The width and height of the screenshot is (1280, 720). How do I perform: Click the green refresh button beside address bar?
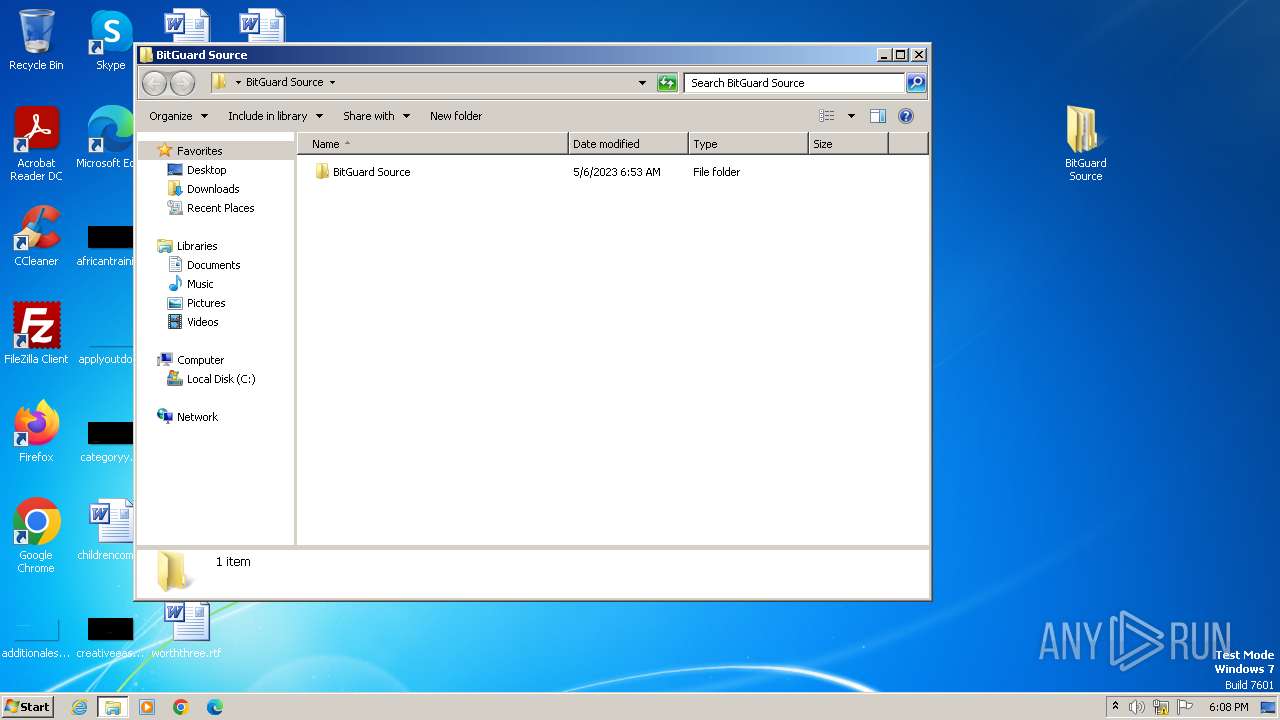pos(667,83)
